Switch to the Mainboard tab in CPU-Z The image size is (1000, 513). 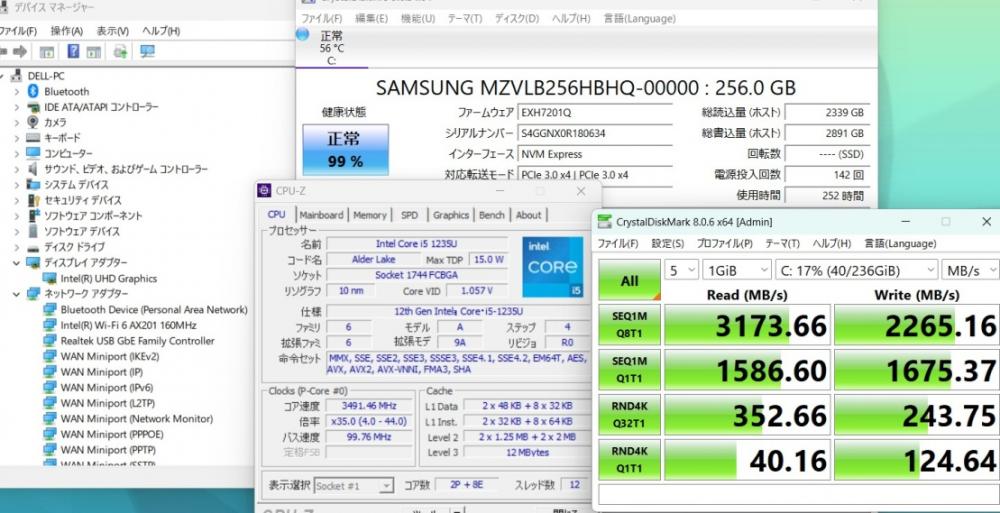click(x=321, y=215)
